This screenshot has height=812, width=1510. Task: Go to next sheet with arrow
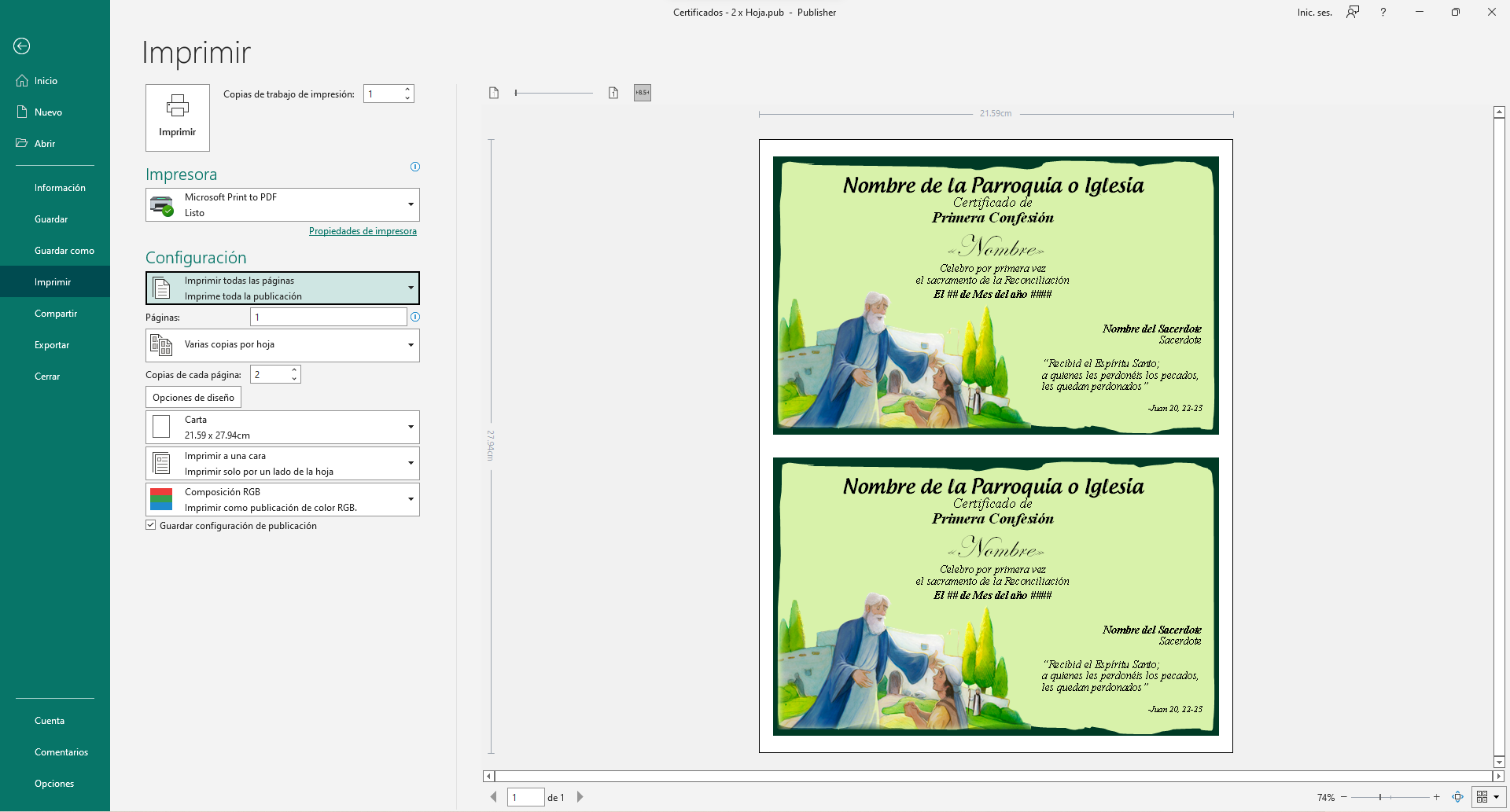click(x=580, y=797)
